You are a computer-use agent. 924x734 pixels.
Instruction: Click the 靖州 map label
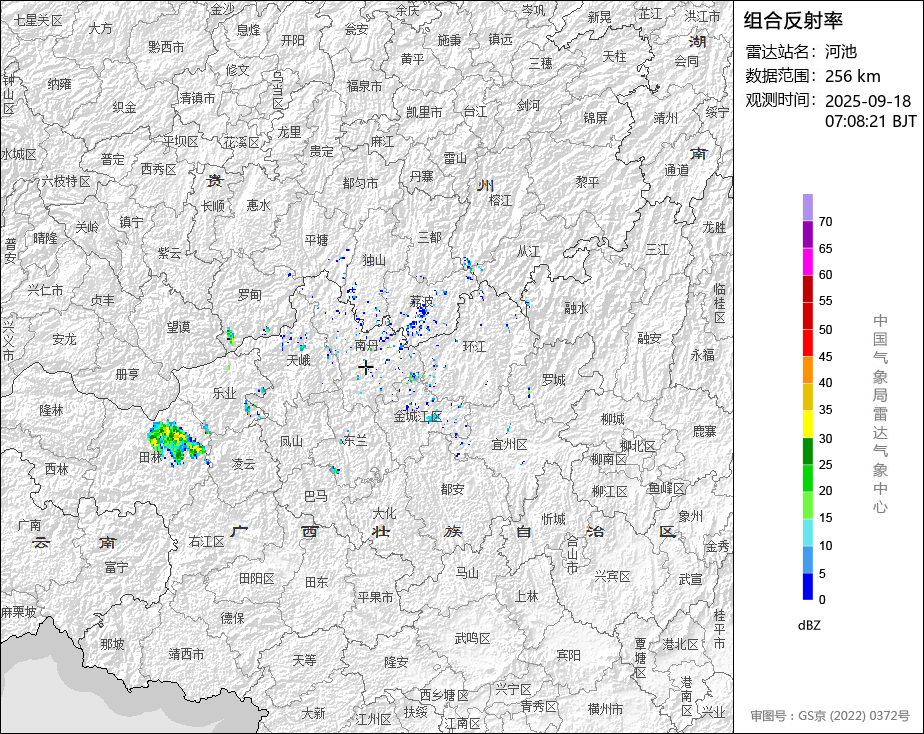665,118
